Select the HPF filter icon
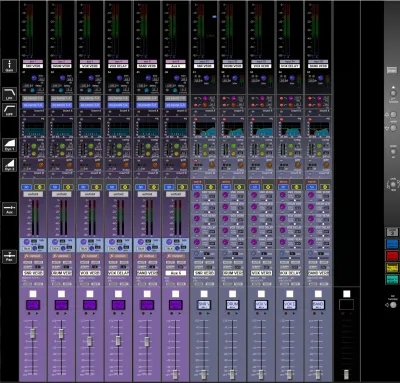The width and height of the screenshot is (400, 383). click(10, 110)
